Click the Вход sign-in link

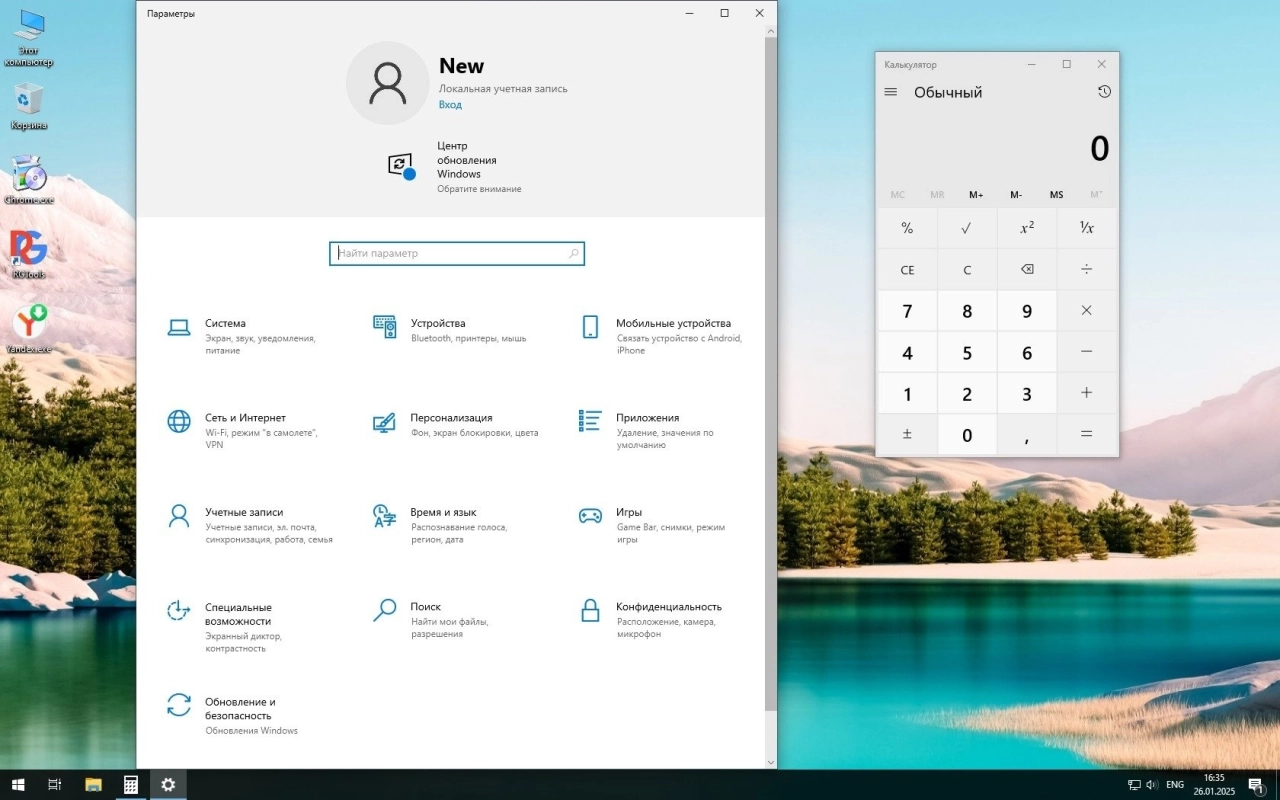pyautogui.click(x=450, y=104)
